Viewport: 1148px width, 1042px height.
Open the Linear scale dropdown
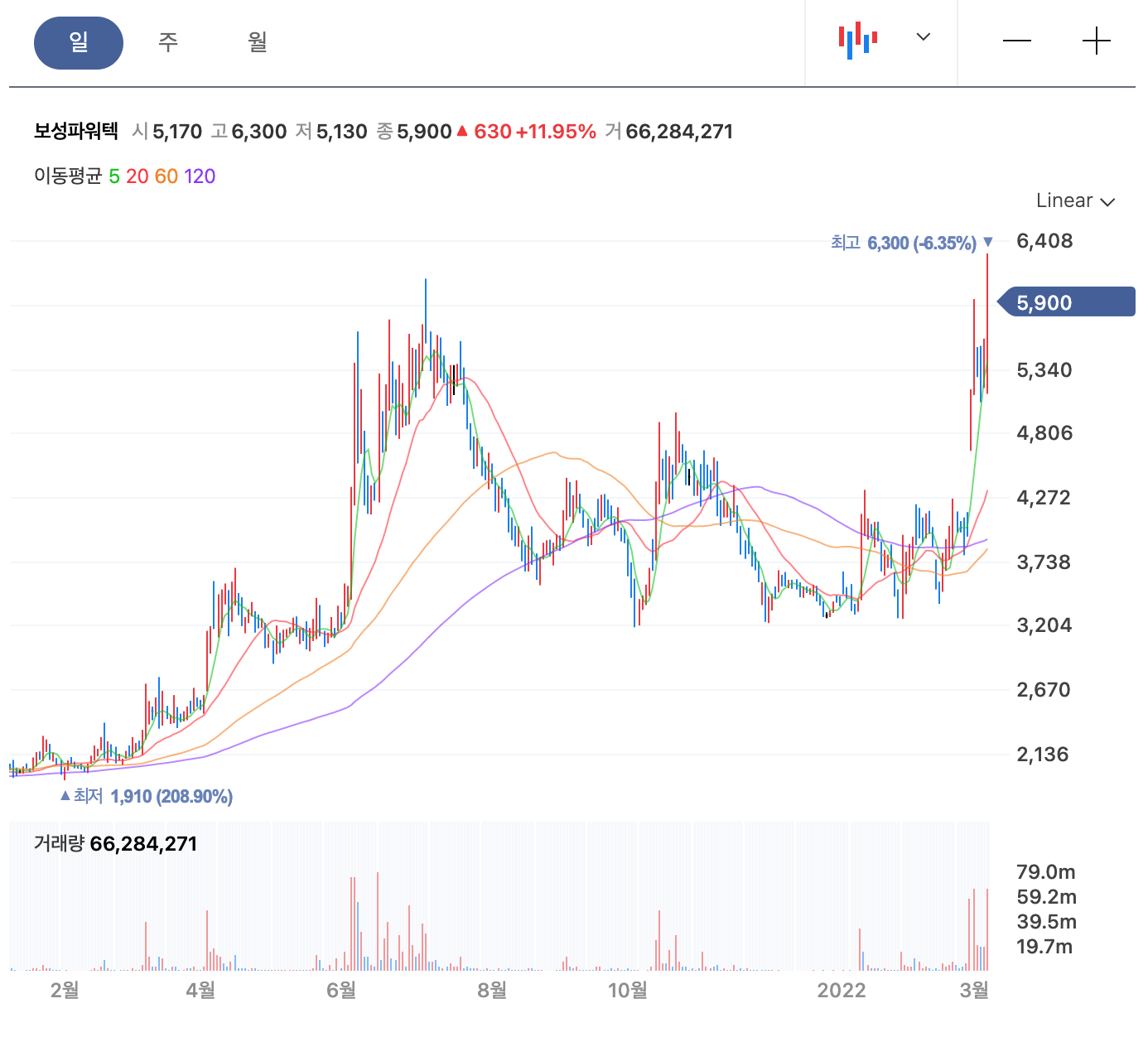(x=1075, y=200)
